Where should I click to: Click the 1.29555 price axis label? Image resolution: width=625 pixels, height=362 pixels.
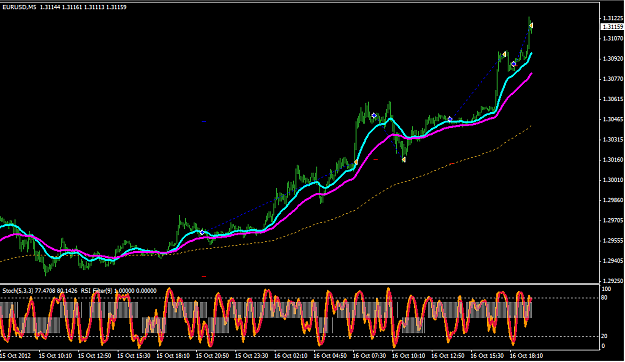[613, 241]
